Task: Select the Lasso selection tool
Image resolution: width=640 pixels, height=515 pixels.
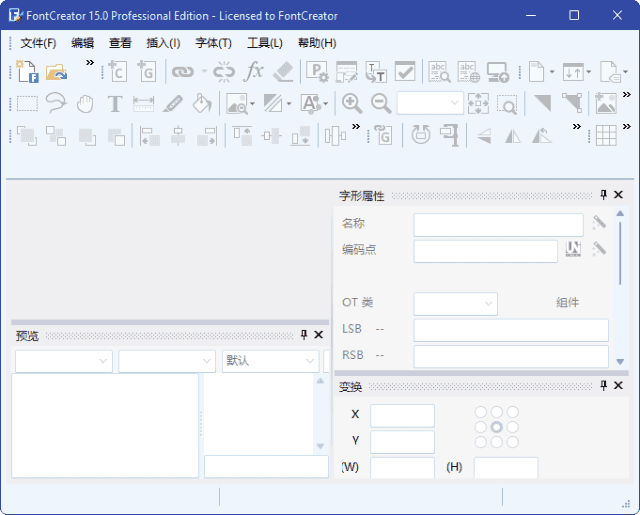Action: [x=56, y=103]
